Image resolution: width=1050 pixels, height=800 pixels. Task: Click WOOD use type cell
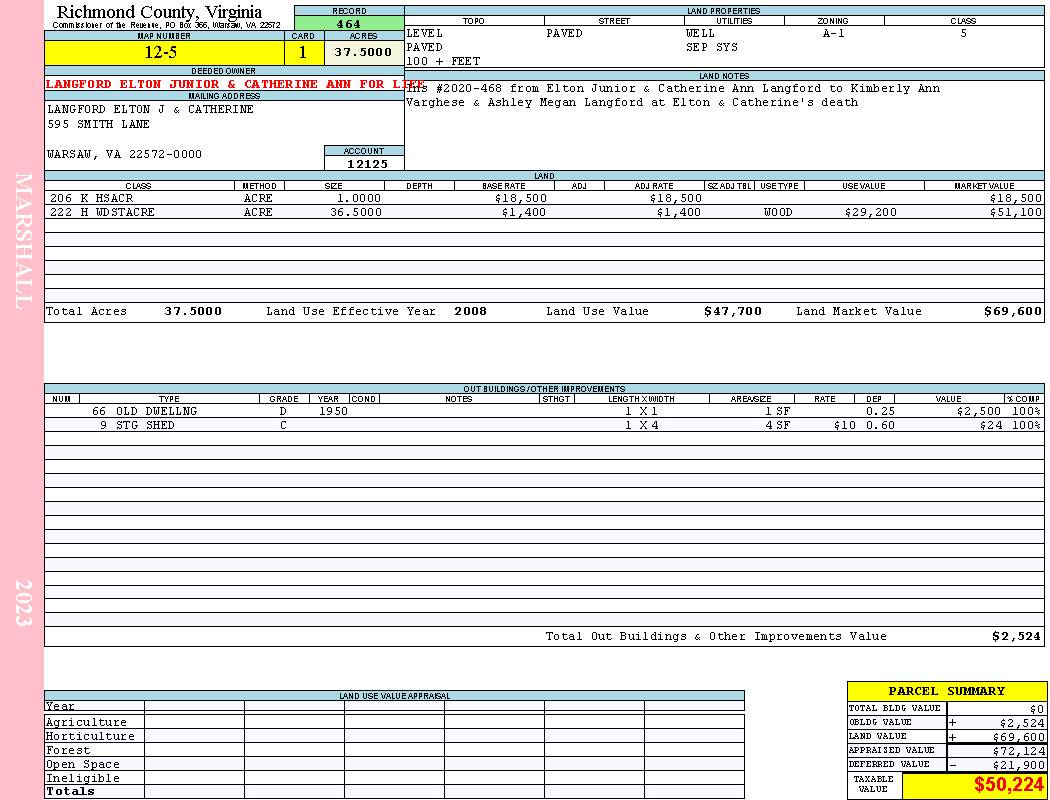(x=778, y=212)
